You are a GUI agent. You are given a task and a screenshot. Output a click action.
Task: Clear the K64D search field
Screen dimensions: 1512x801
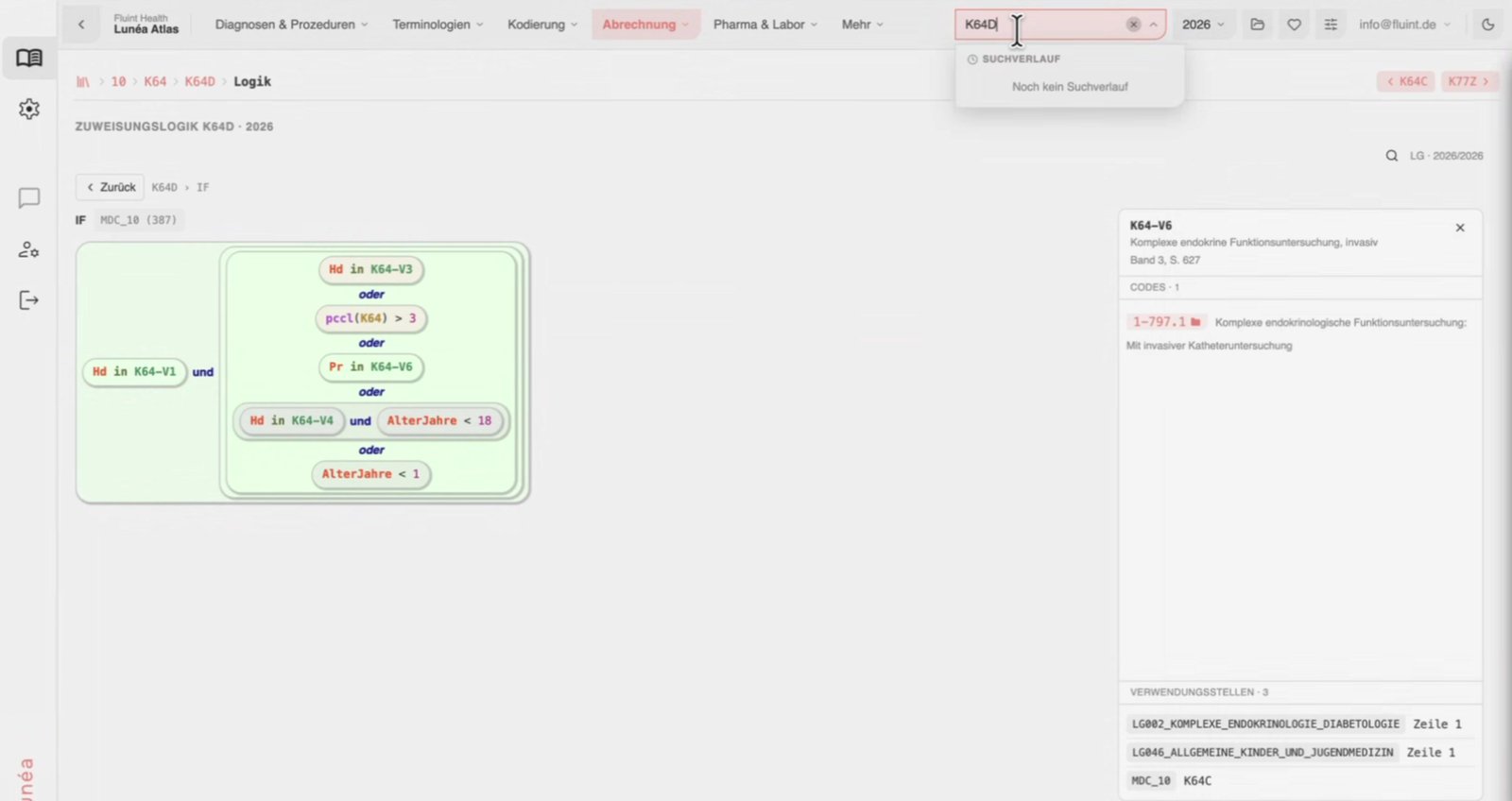[x=1133, y=25]
